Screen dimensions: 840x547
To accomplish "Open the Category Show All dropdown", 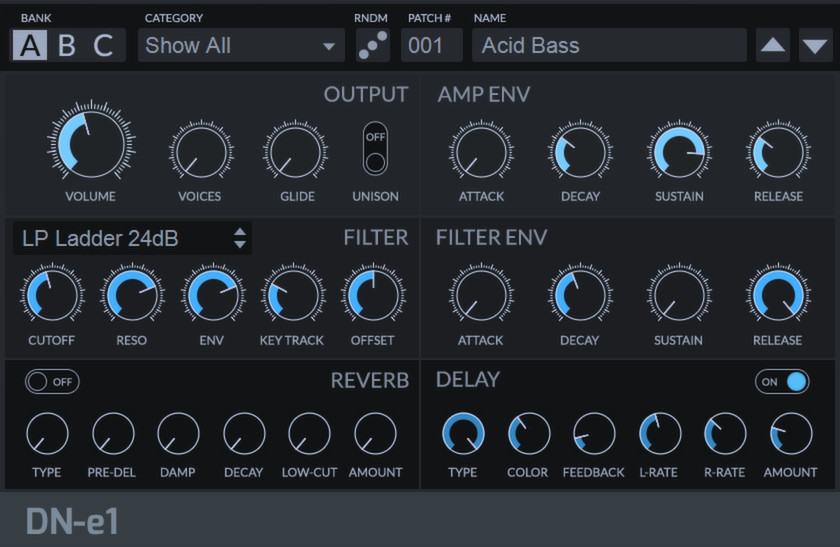I will point(240,45).
